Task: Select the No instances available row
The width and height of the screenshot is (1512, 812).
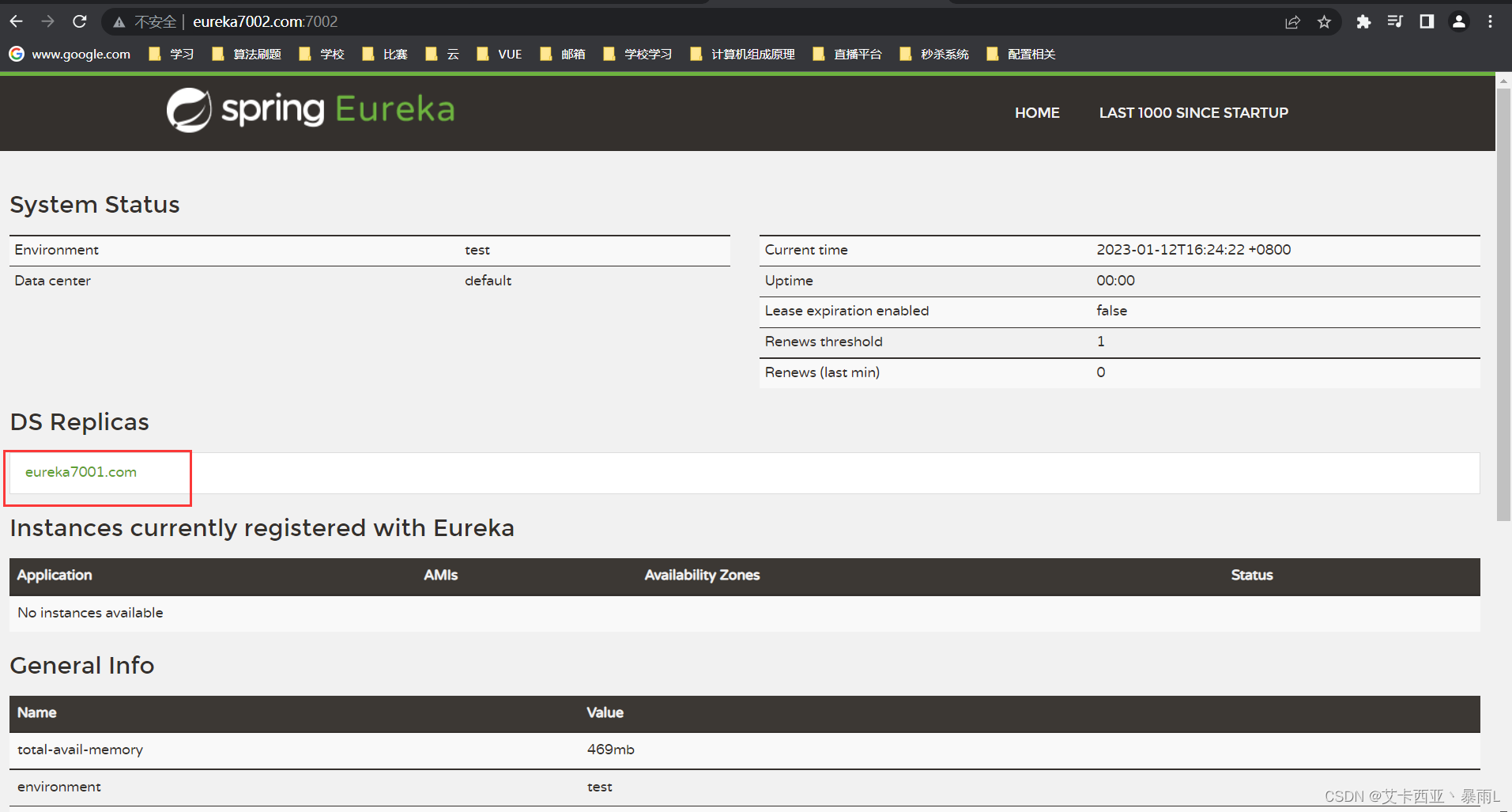Action: pyautogui.click(x=745, y=613)
